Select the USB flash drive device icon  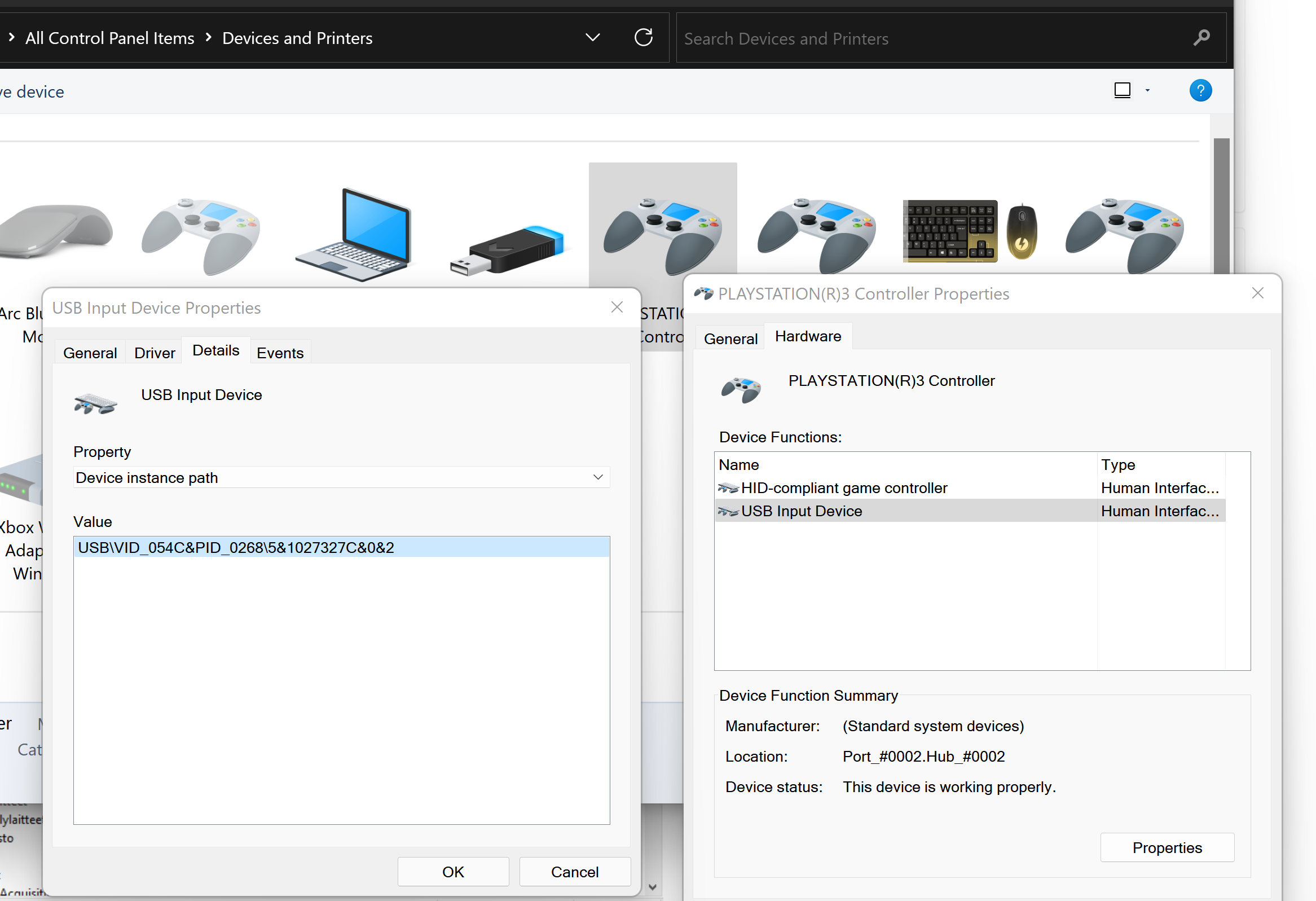(x=507, y=250)
